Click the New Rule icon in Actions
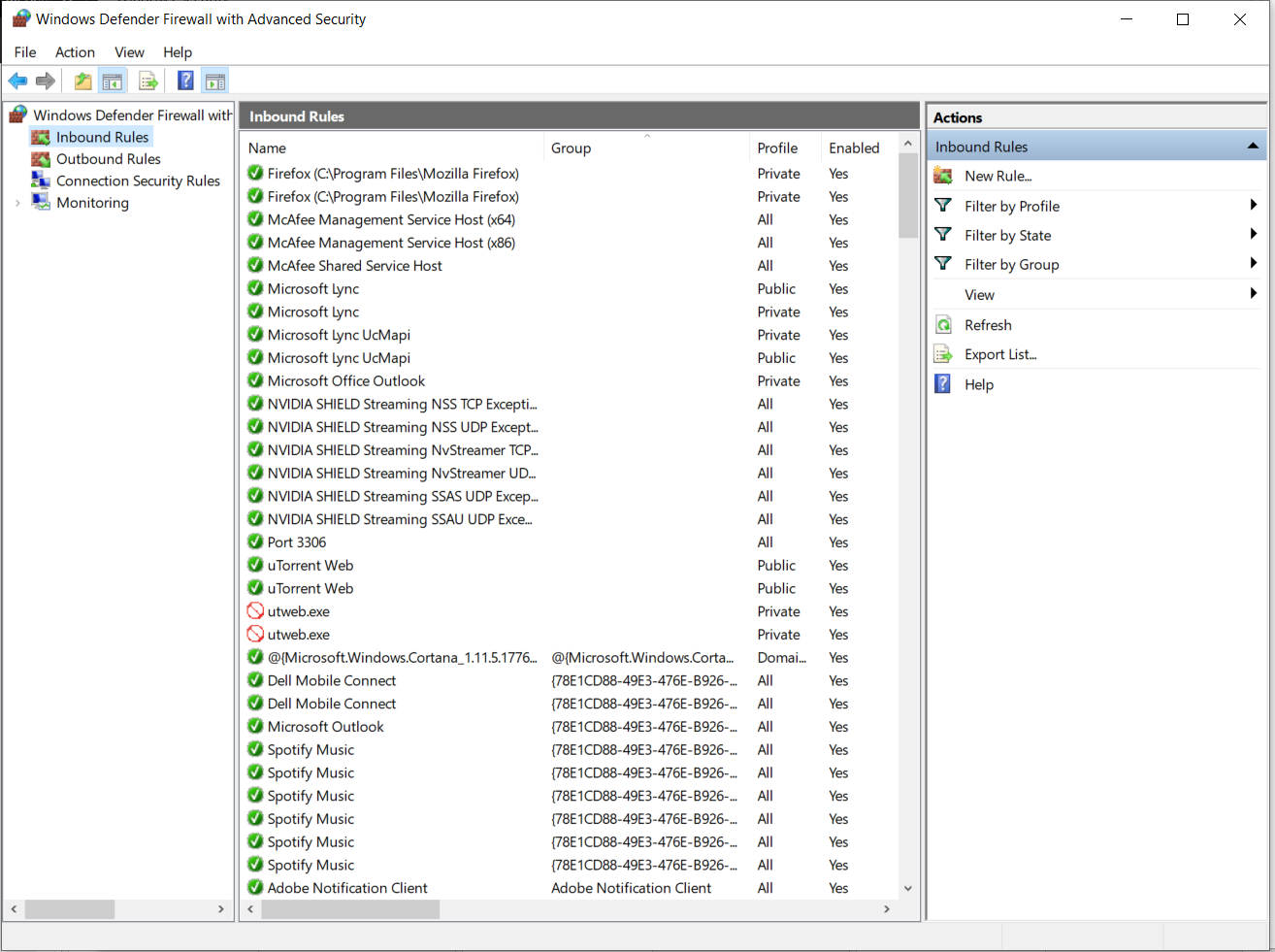 click(x=943, y=176)
